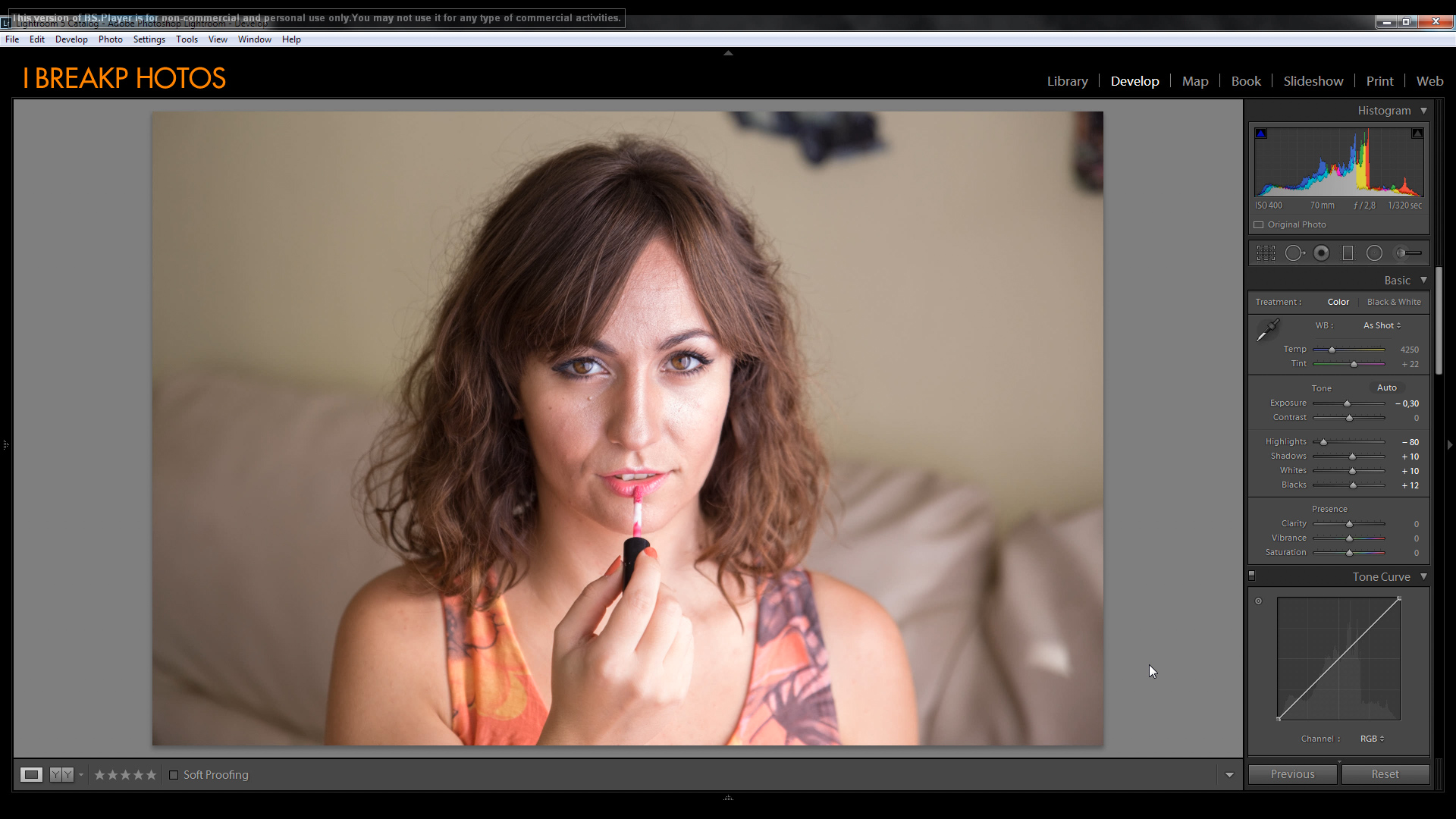
Task: Toggle the Original Photo checkbox
Action: tap(1259, 225)
